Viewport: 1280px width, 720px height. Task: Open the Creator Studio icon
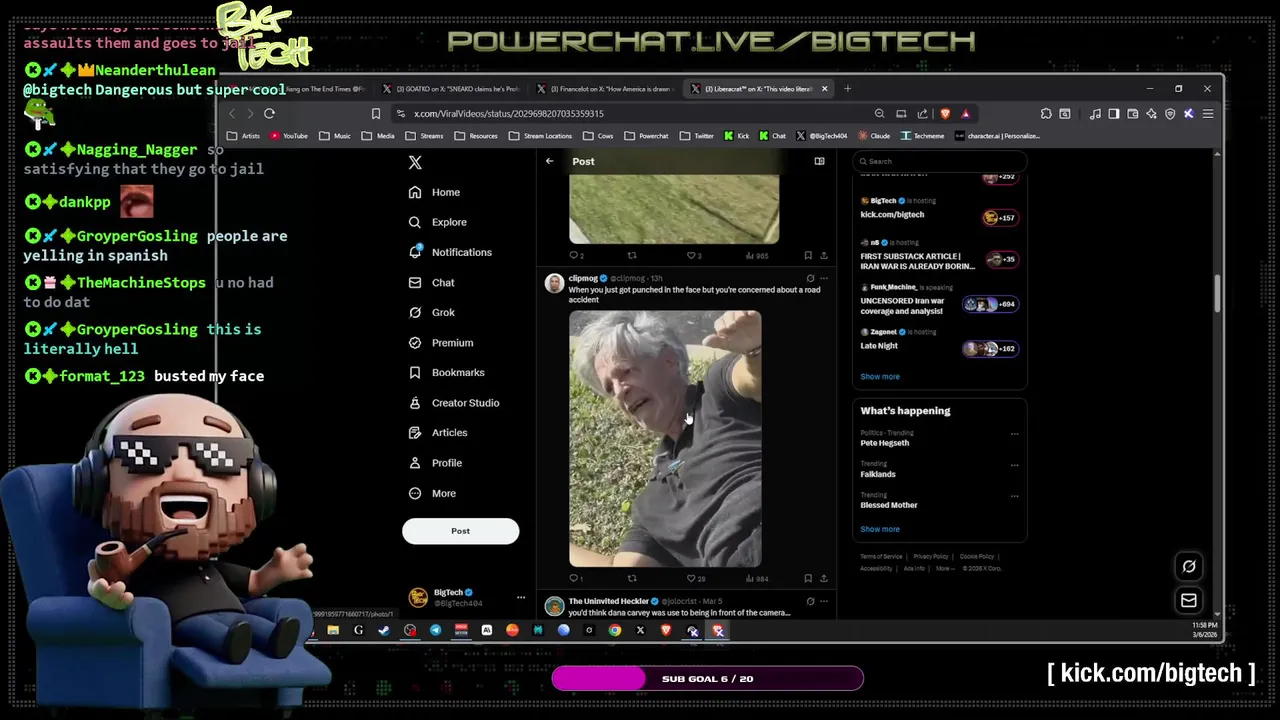coord(415,402)
